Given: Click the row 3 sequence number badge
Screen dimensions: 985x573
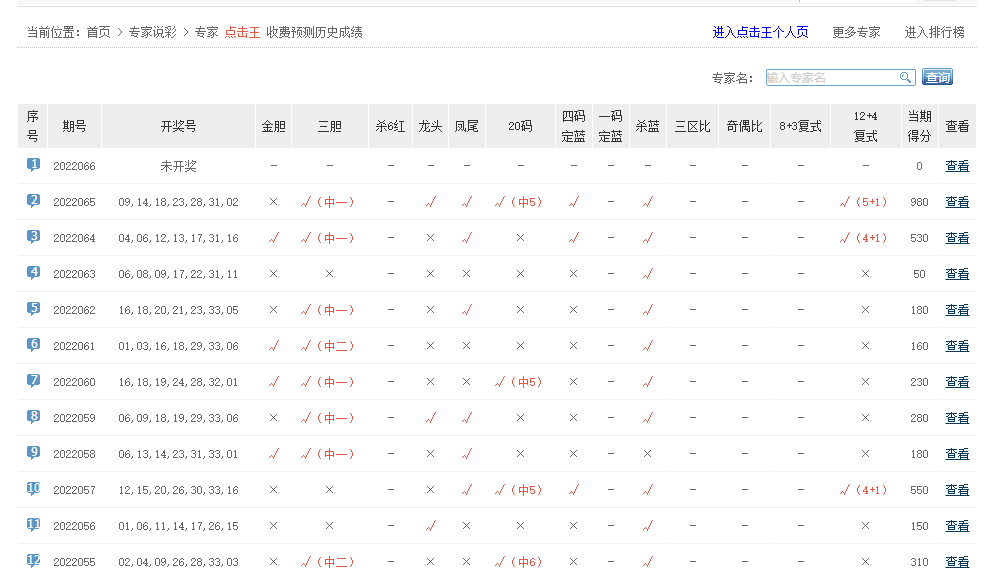Looking at the screenshot, I should point(33,237).
